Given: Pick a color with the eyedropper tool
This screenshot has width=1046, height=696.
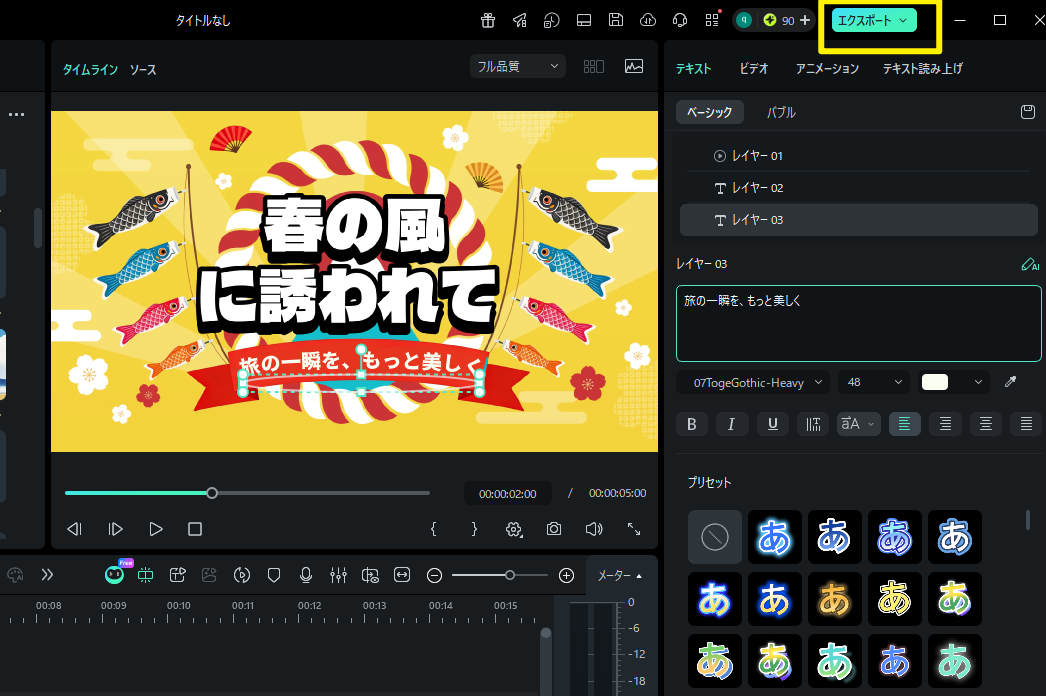Looking at the screenshot, I should tap(1010, 381).
